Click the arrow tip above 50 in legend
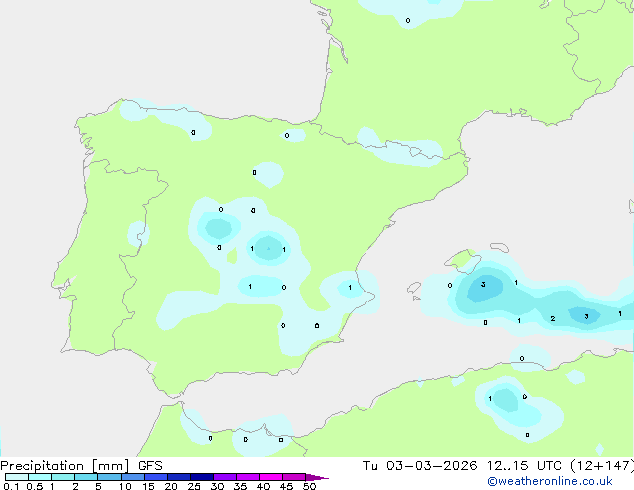 coord(317,477)
